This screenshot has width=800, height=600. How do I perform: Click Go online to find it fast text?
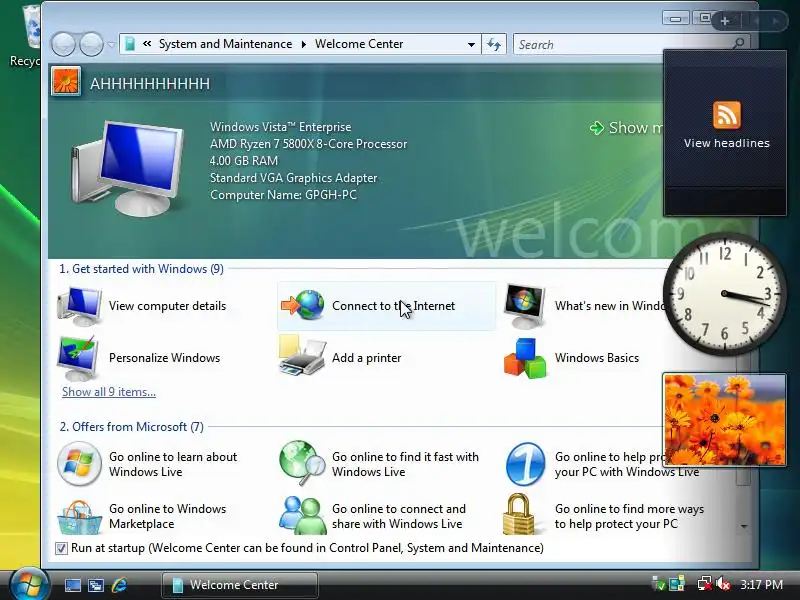pyautogui.click(x=406, y=464)
